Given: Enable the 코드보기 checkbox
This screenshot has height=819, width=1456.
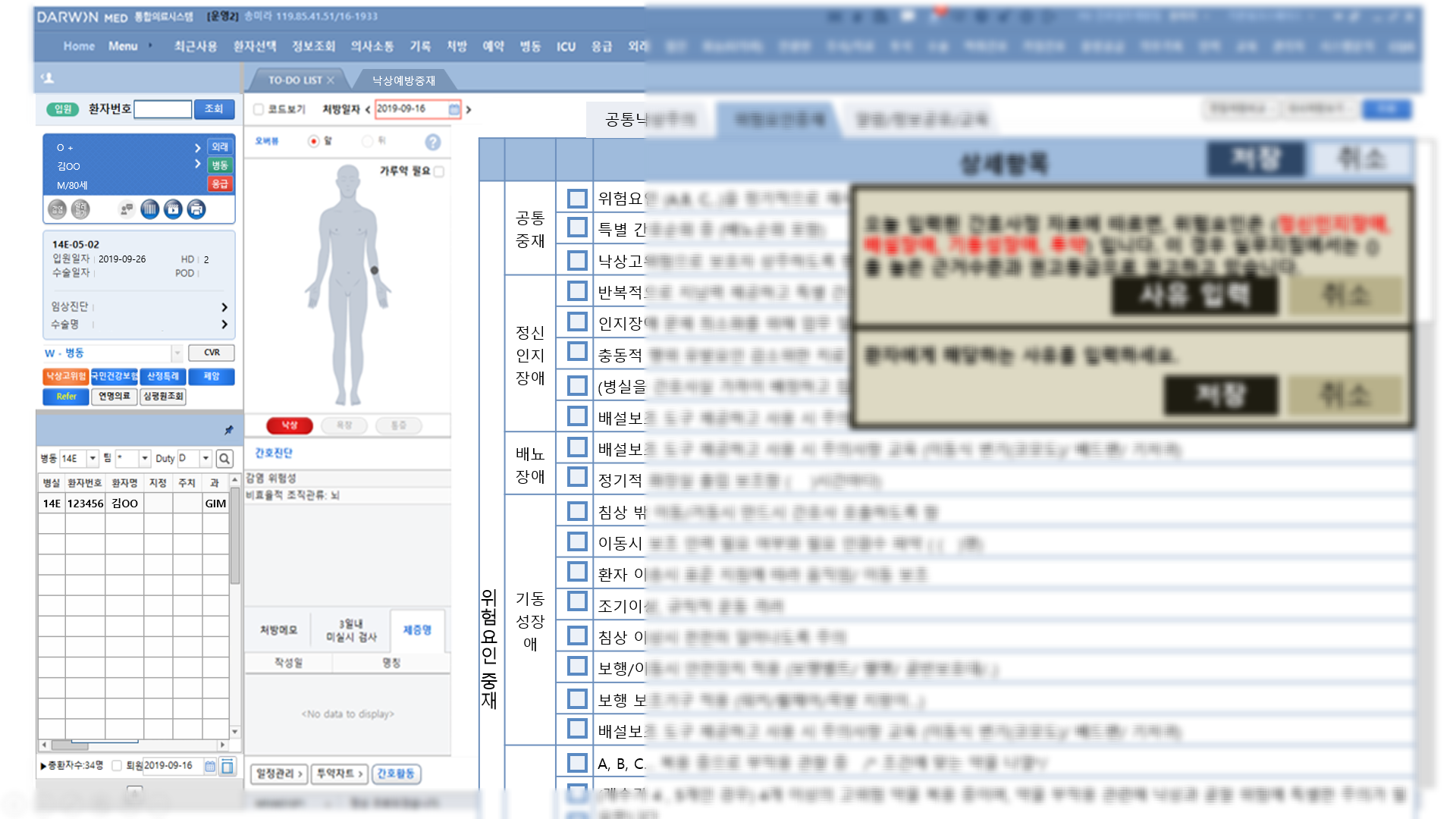Looking at the screenshot, I should pos(259,110).
